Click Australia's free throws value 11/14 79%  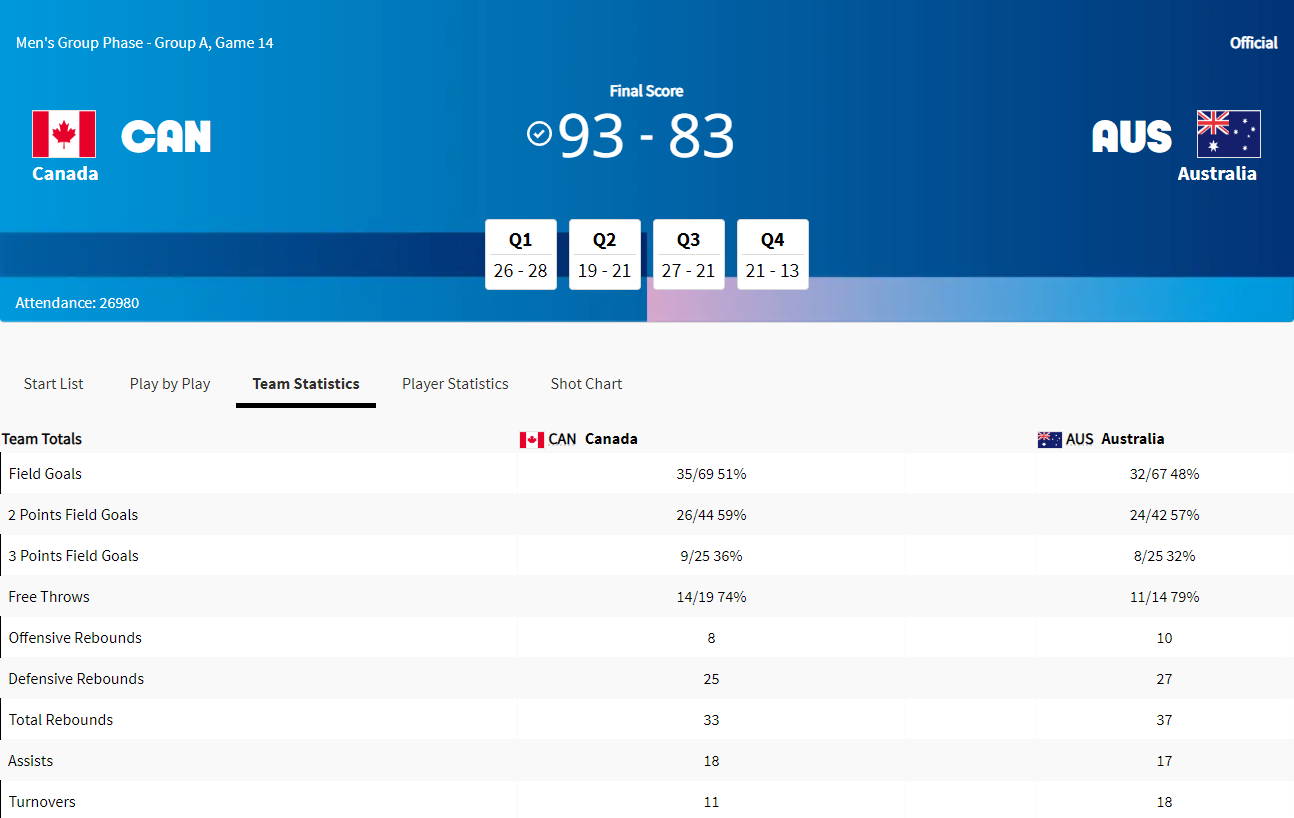[1164, 597]
